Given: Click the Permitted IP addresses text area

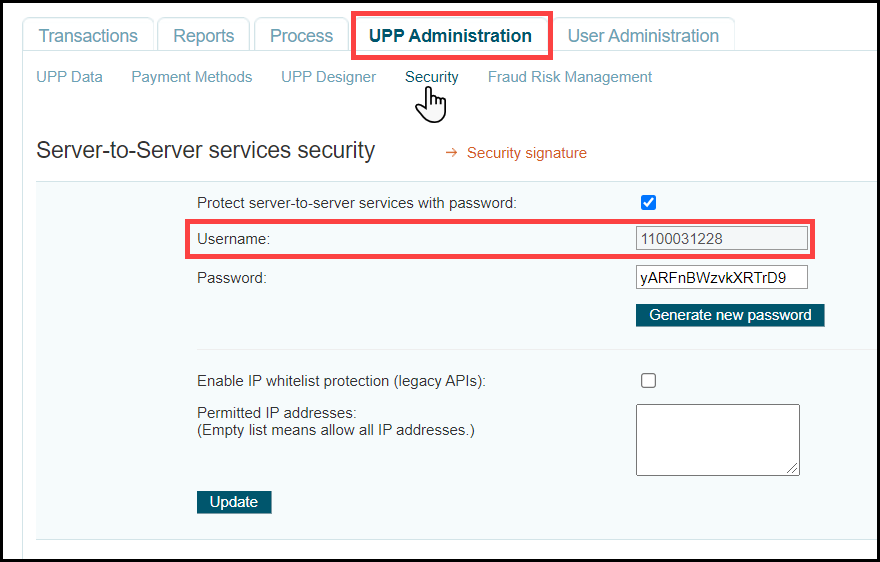Looking at the screenshot, I should (717, 439).
